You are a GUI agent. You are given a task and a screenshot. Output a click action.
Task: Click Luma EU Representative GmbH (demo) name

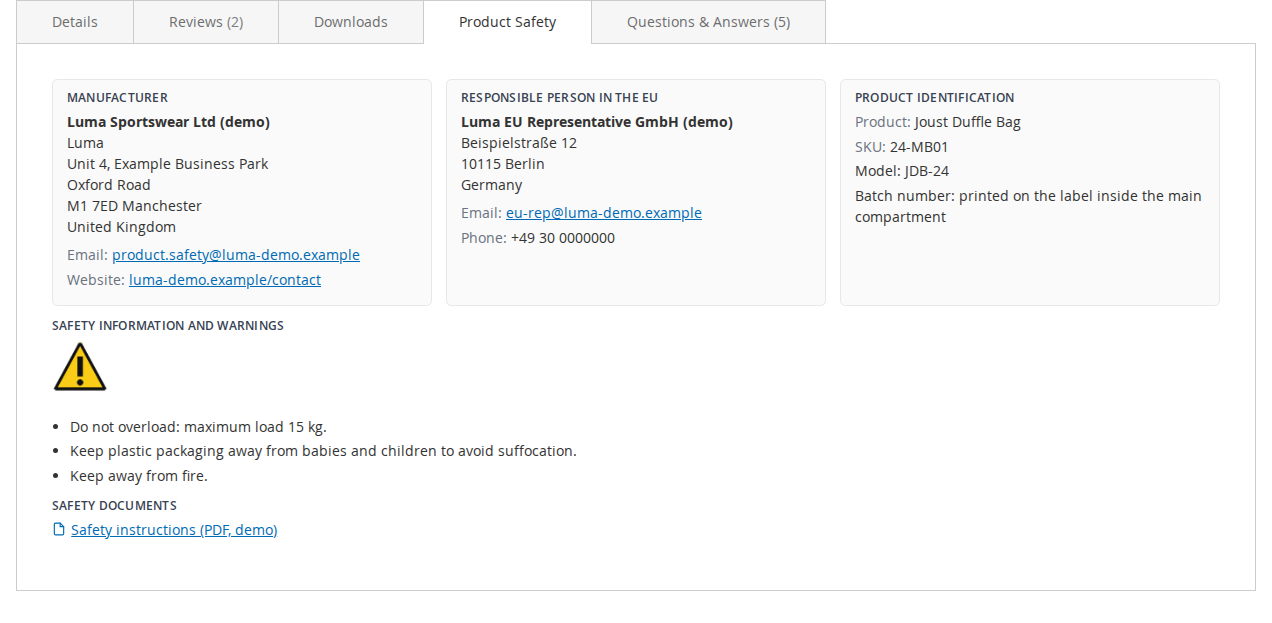[x=597, y=122]
